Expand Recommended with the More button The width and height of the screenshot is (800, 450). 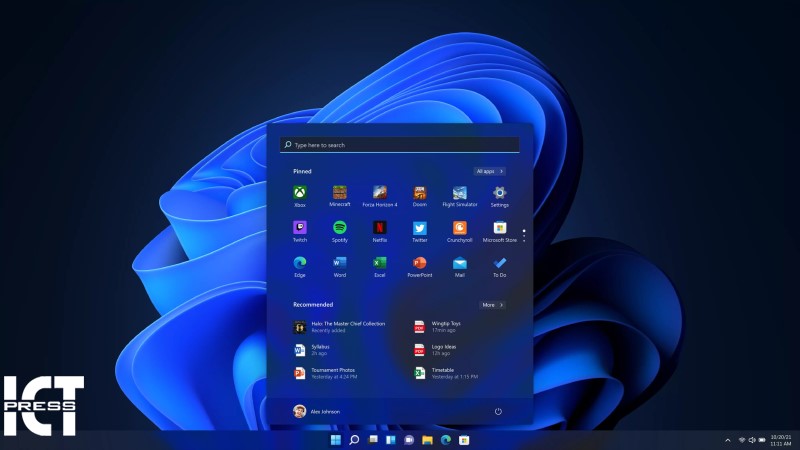click(491, 304)
